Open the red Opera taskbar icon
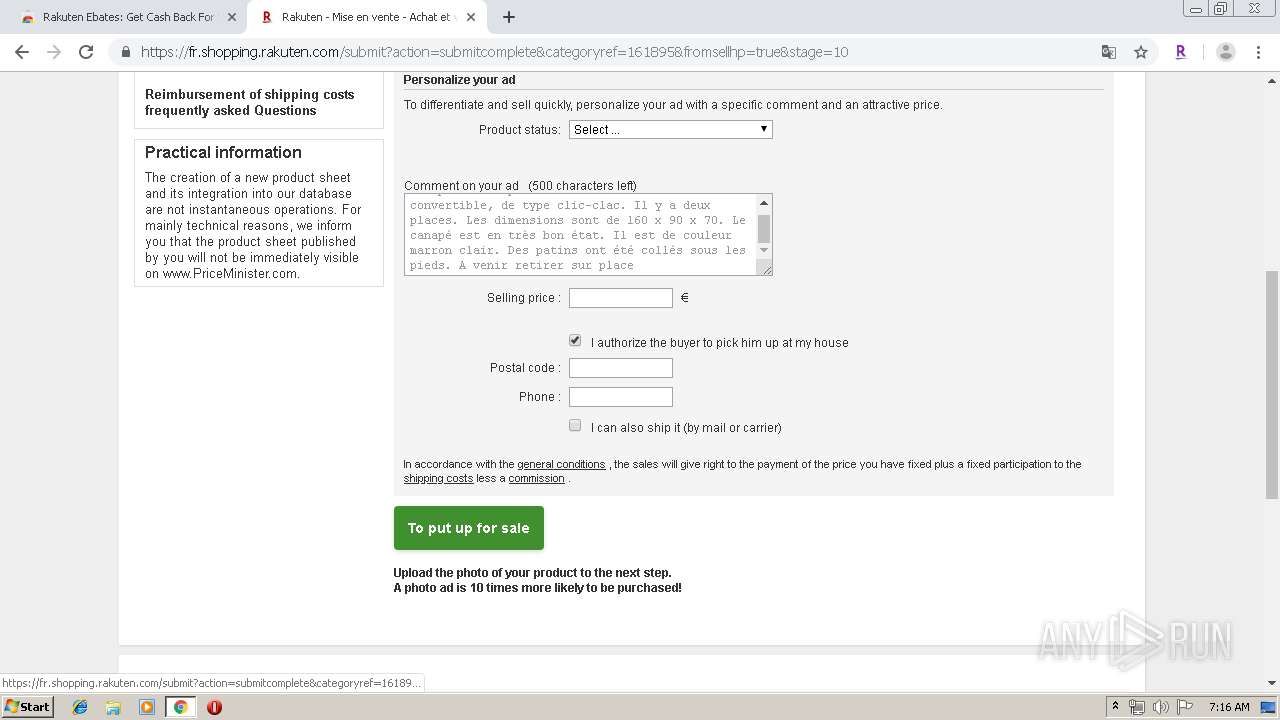 214,707
